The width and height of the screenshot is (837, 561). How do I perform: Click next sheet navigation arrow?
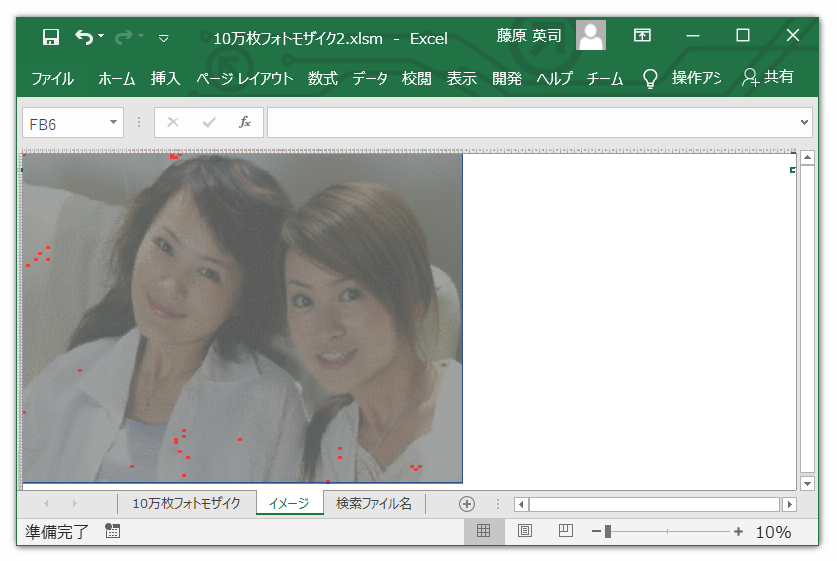pos(74,503)
